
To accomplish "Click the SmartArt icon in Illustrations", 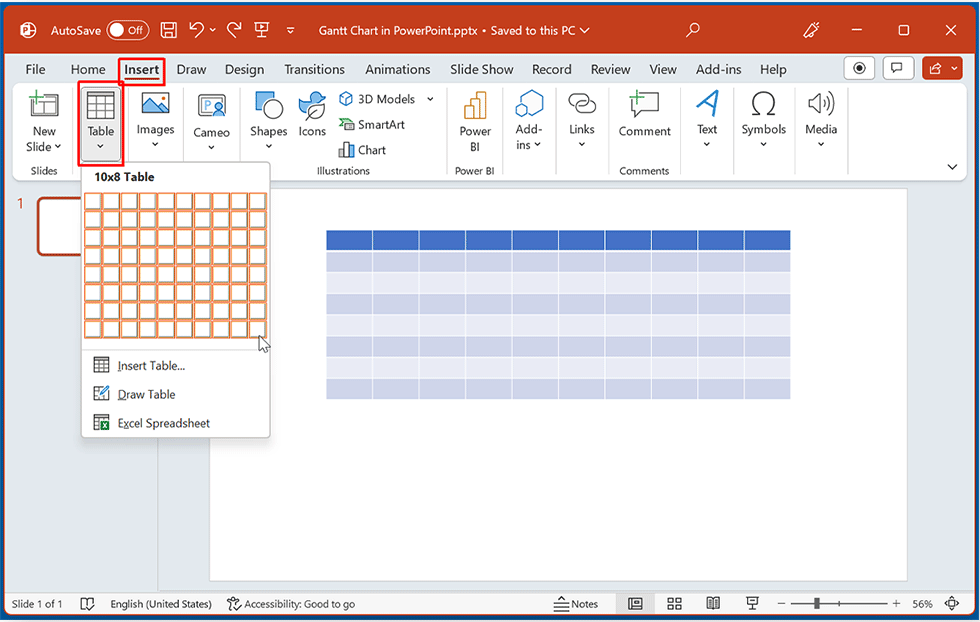I will [x=347, y=125].
